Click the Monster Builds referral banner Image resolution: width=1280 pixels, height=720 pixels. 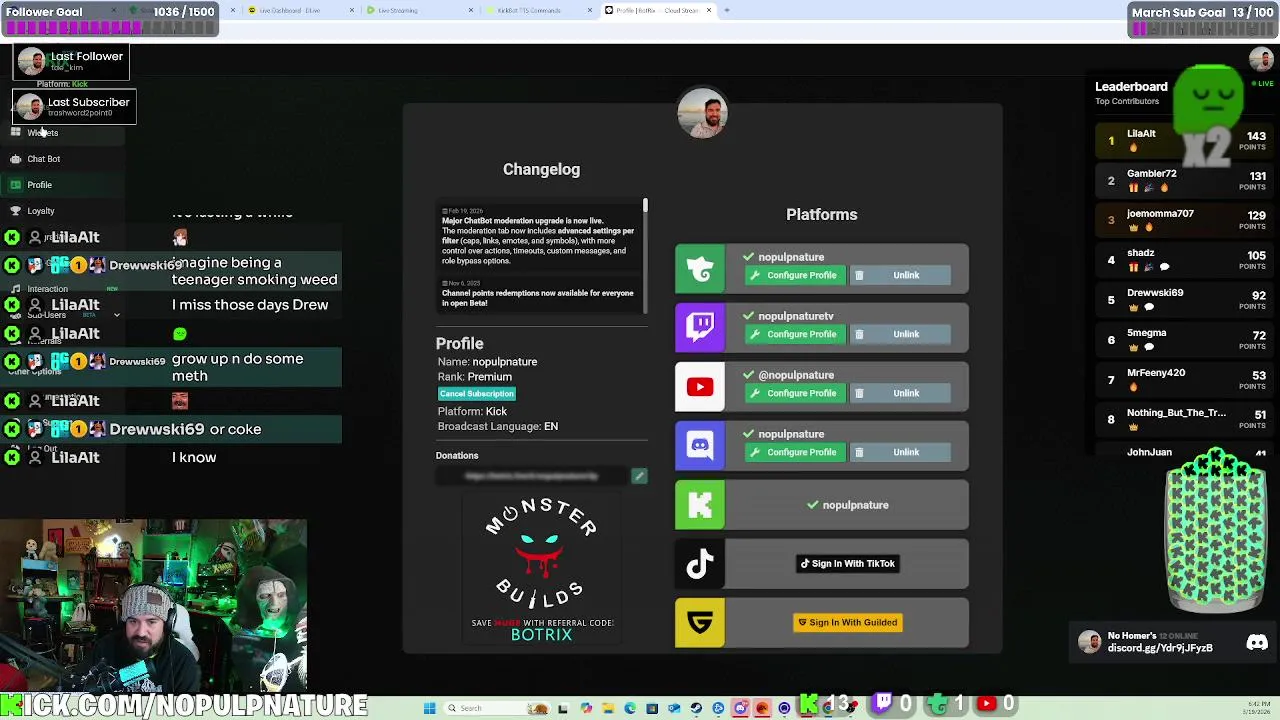(541, 569)
